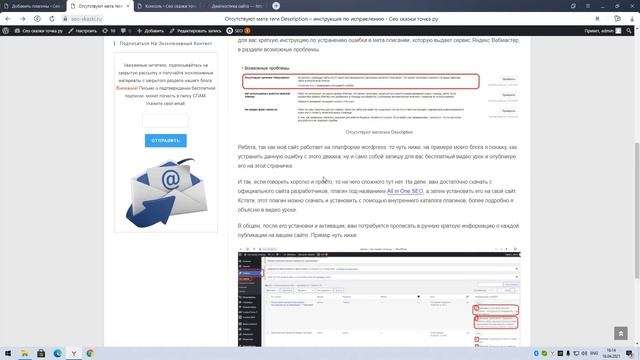
Task: Click 'Настроить' in the WordPress admin bar
Action: pos(82,31)
